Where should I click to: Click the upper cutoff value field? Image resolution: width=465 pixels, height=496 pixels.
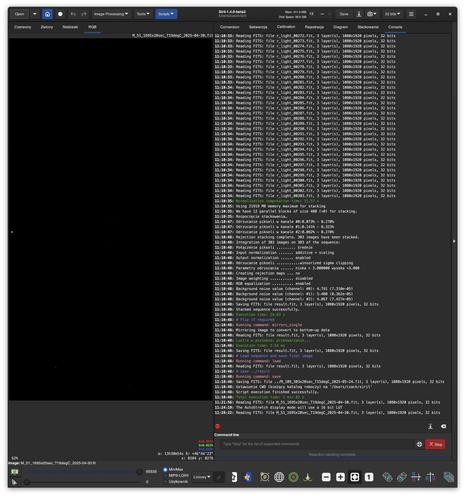[x=151, y=471]
